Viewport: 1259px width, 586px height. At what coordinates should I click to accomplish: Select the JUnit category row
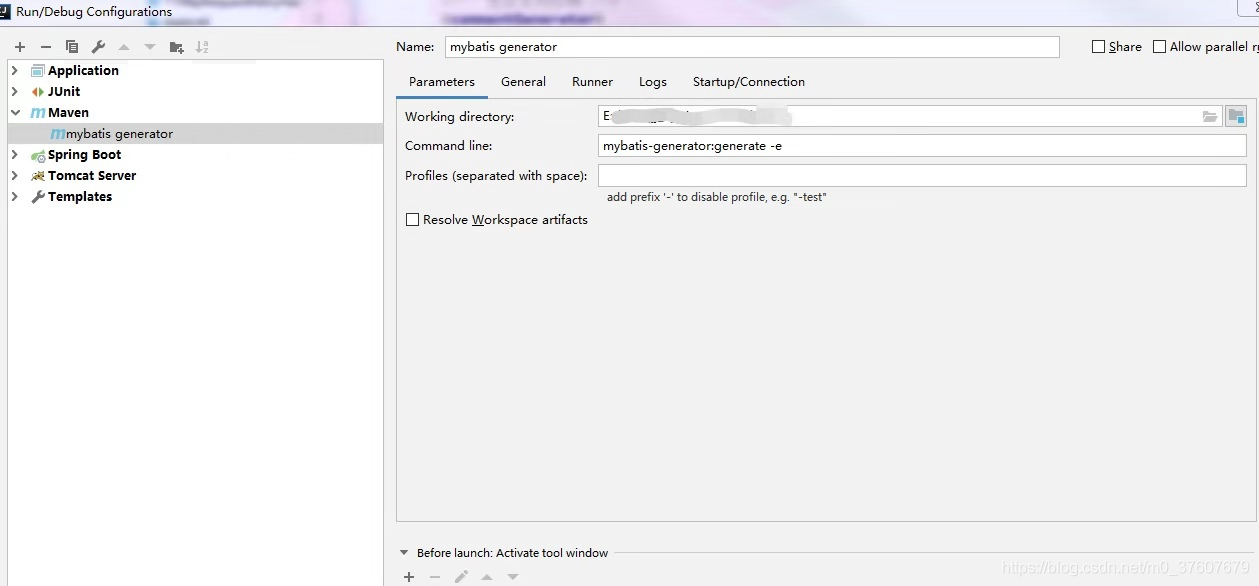pos(195,92)
